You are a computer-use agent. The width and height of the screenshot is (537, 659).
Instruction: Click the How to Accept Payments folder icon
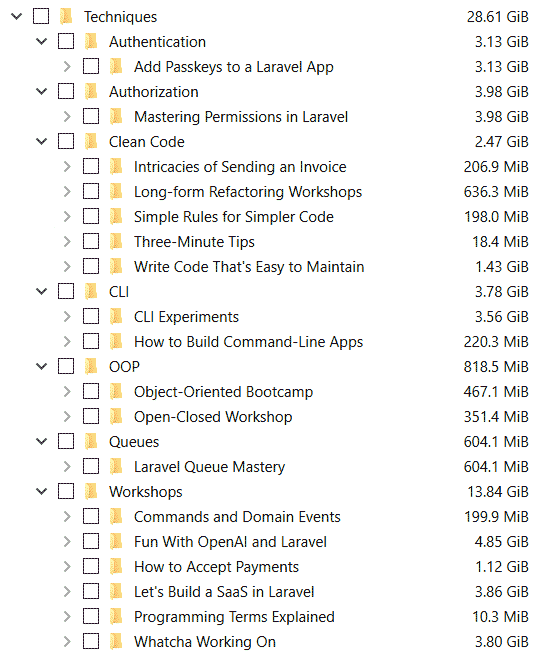coord(116,567)
